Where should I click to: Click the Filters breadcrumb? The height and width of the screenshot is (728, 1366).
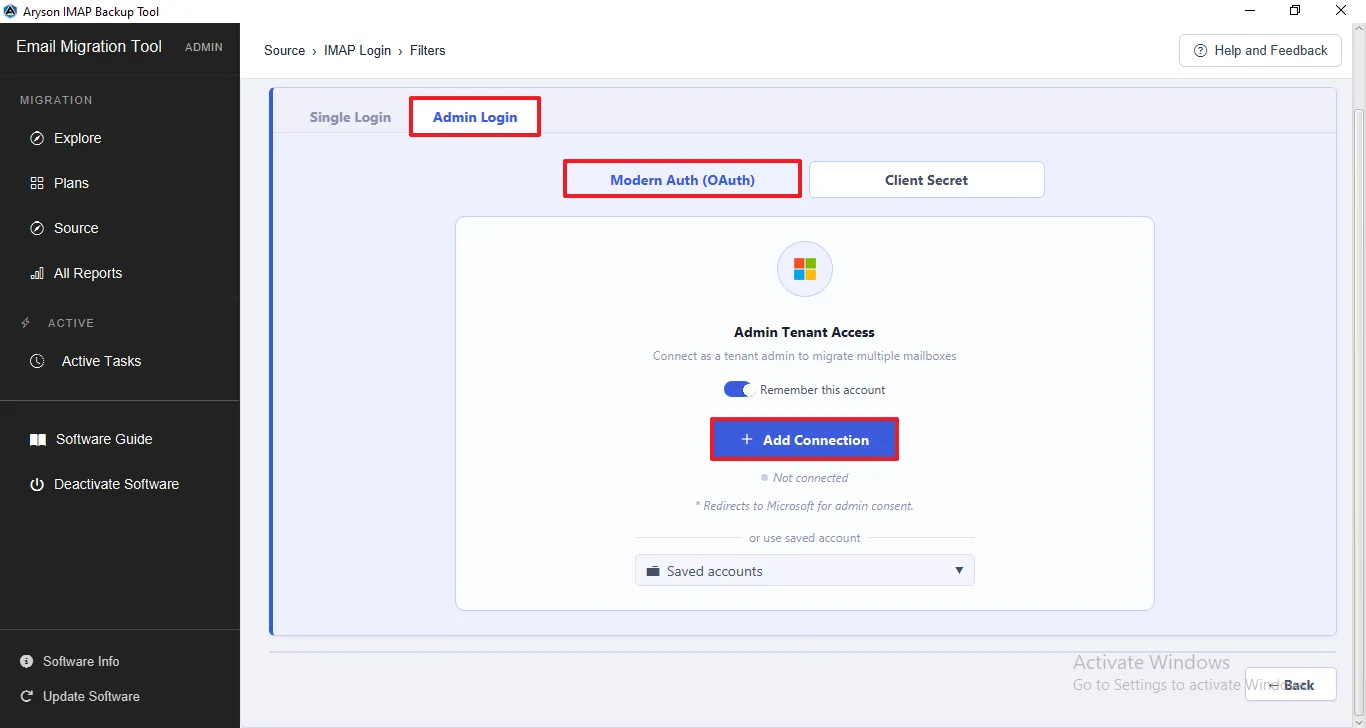point(427,50)
